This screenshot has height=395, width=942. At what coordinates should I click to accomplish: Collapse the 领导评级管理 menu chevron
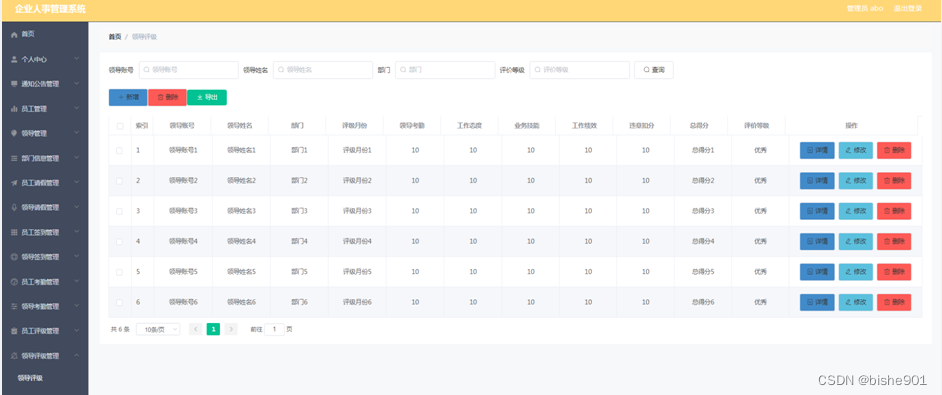[76, 355]
